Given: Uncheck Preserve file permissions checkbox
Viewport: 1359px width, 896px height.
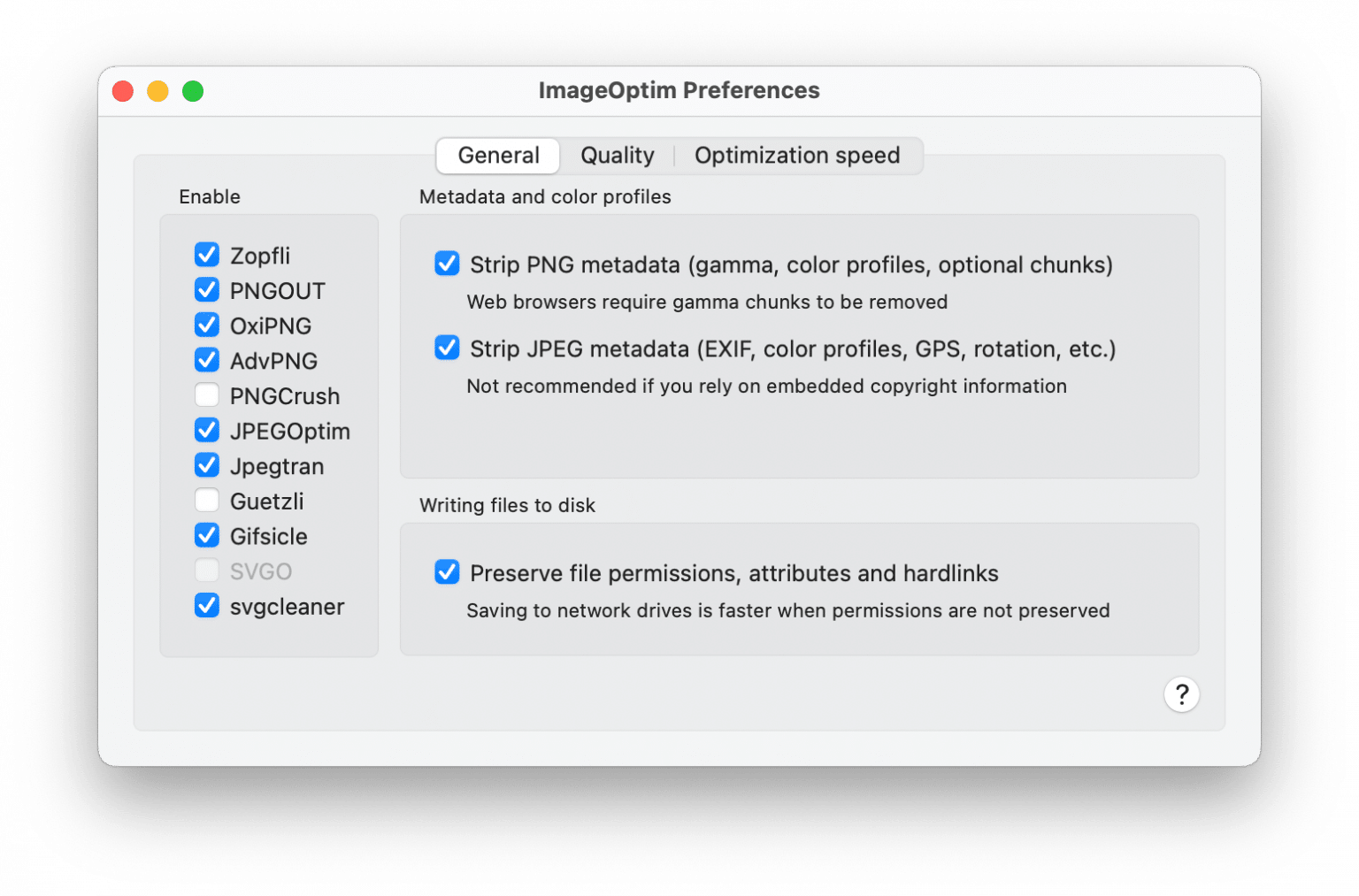Looking at the screenshot, I should tap(447, 572).
